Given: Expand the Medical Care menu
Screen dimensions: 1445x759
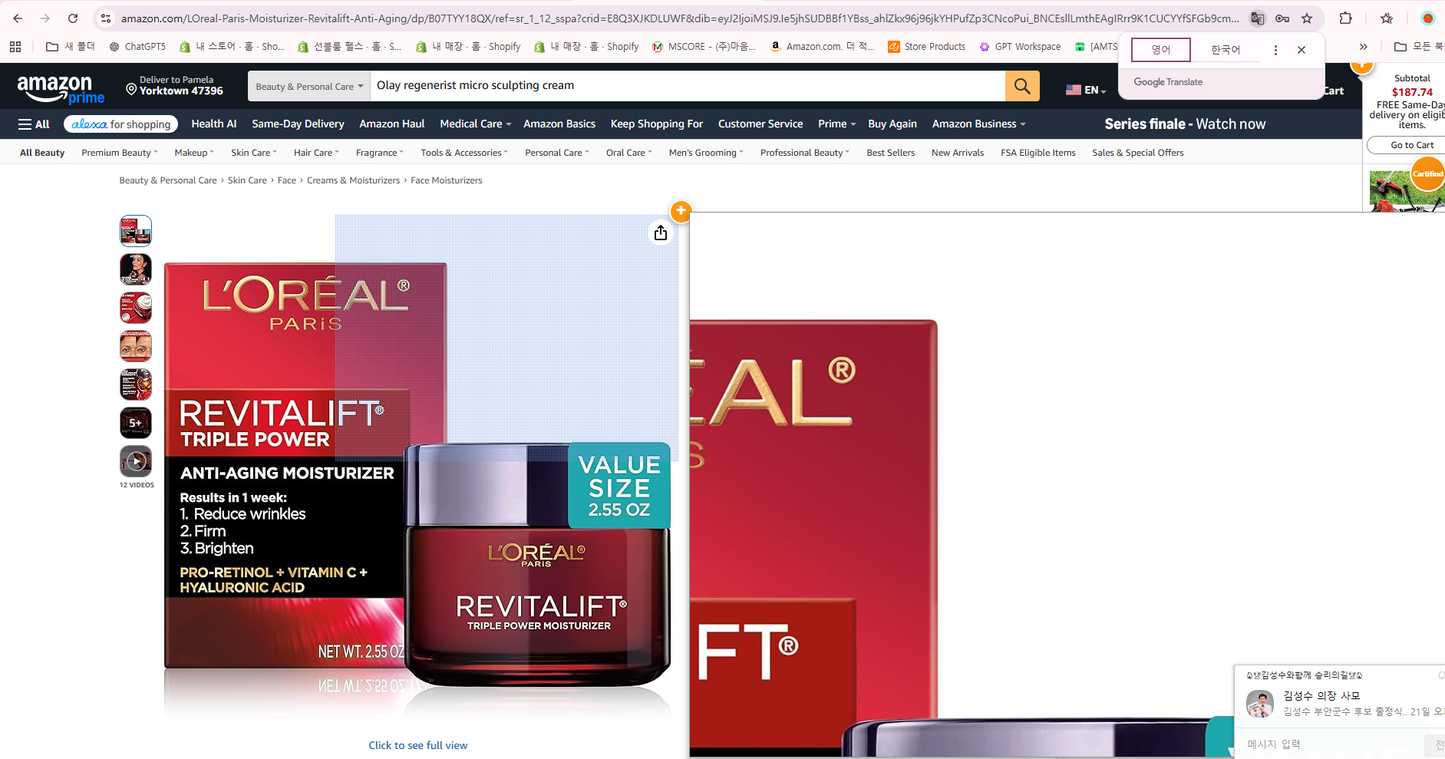Looking at the screenshot, I should [x=475, y=124].
